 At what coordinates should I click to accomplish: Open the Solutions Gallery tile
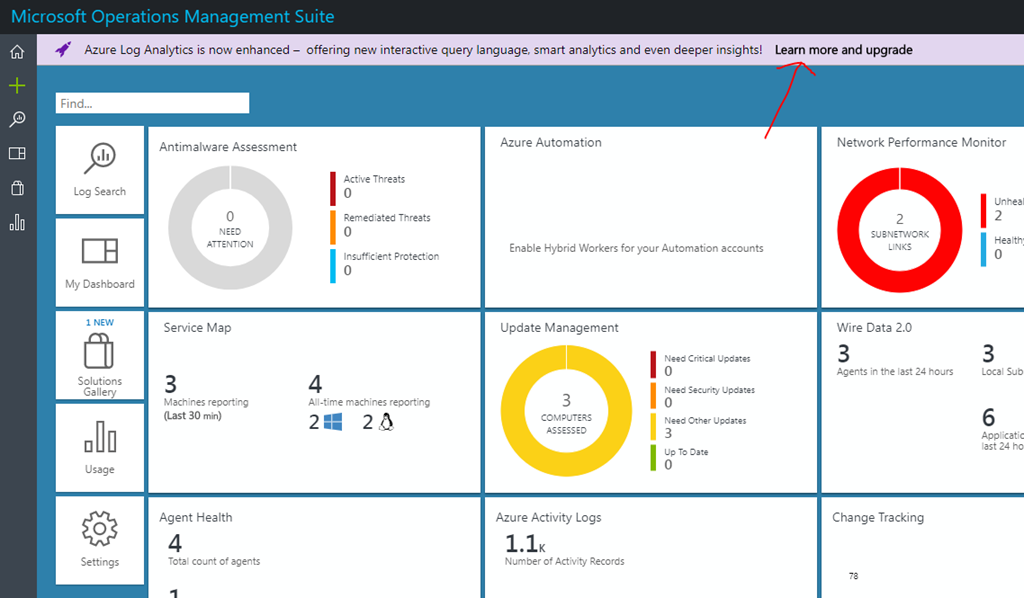[x=100, y=355]
